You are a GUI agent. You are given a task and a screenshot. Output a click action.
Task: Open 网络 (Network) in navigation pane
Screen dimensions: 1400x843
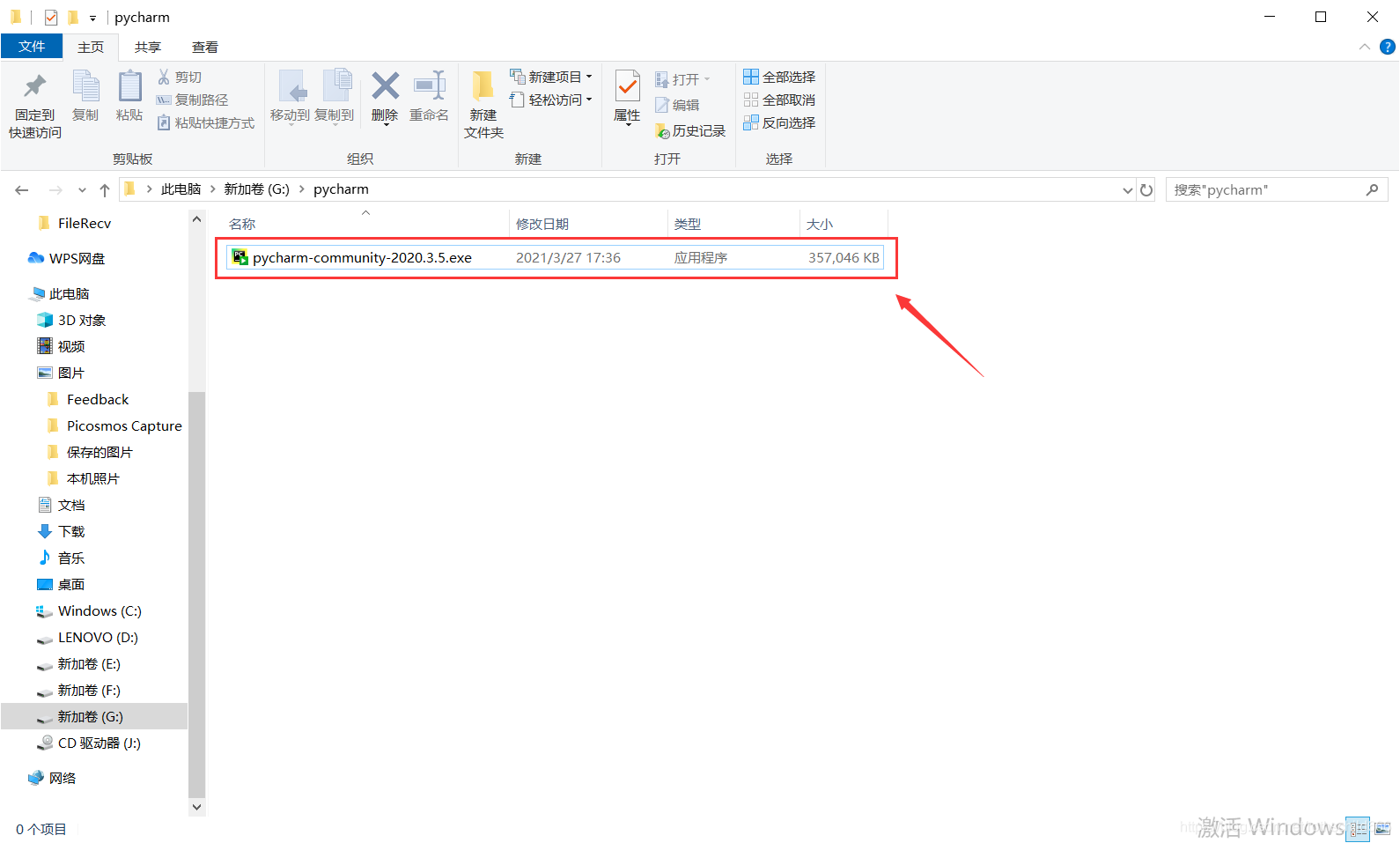coord(52,779)
